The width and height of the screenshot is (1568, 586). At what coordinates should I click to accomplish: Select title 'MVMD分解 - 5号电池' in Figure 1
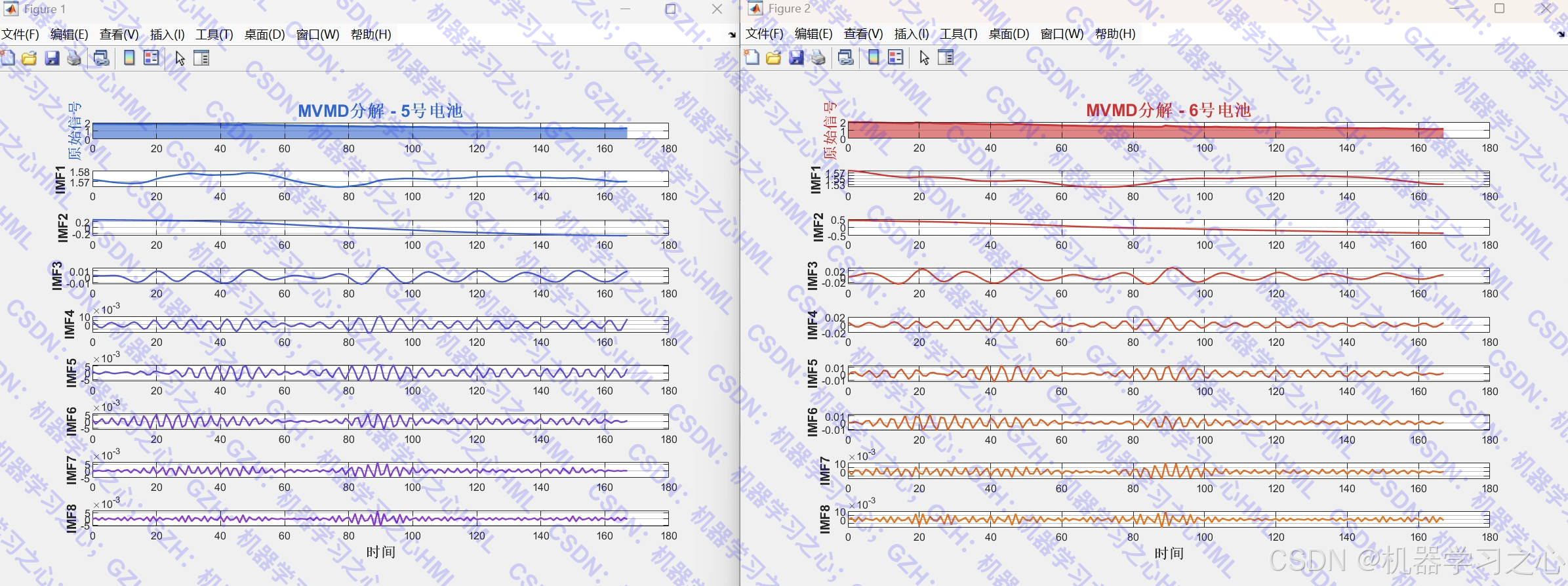(x=380, y=110)
